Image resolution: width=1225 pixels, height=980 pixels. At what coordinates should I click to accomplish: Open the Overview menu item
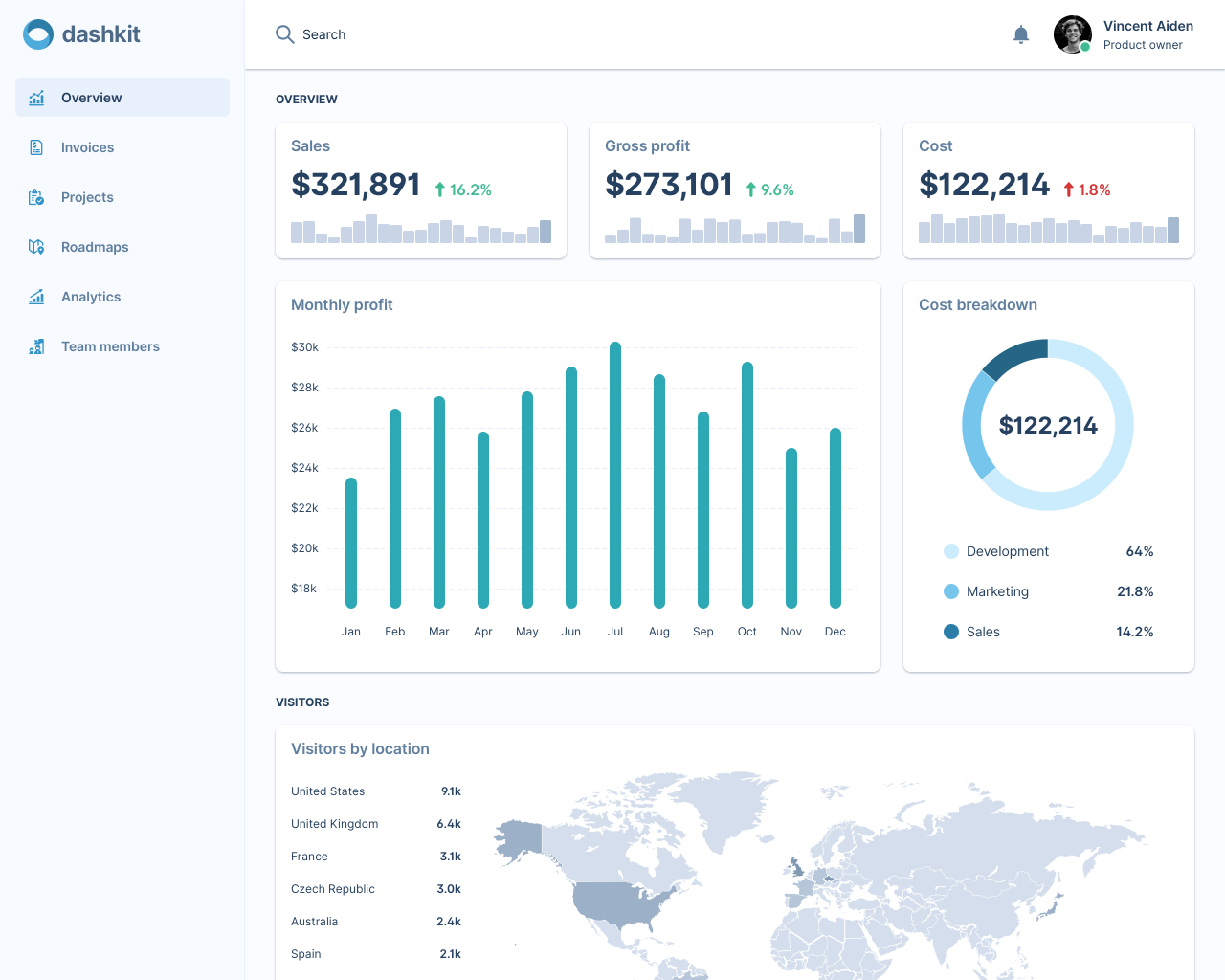(122, 98)
